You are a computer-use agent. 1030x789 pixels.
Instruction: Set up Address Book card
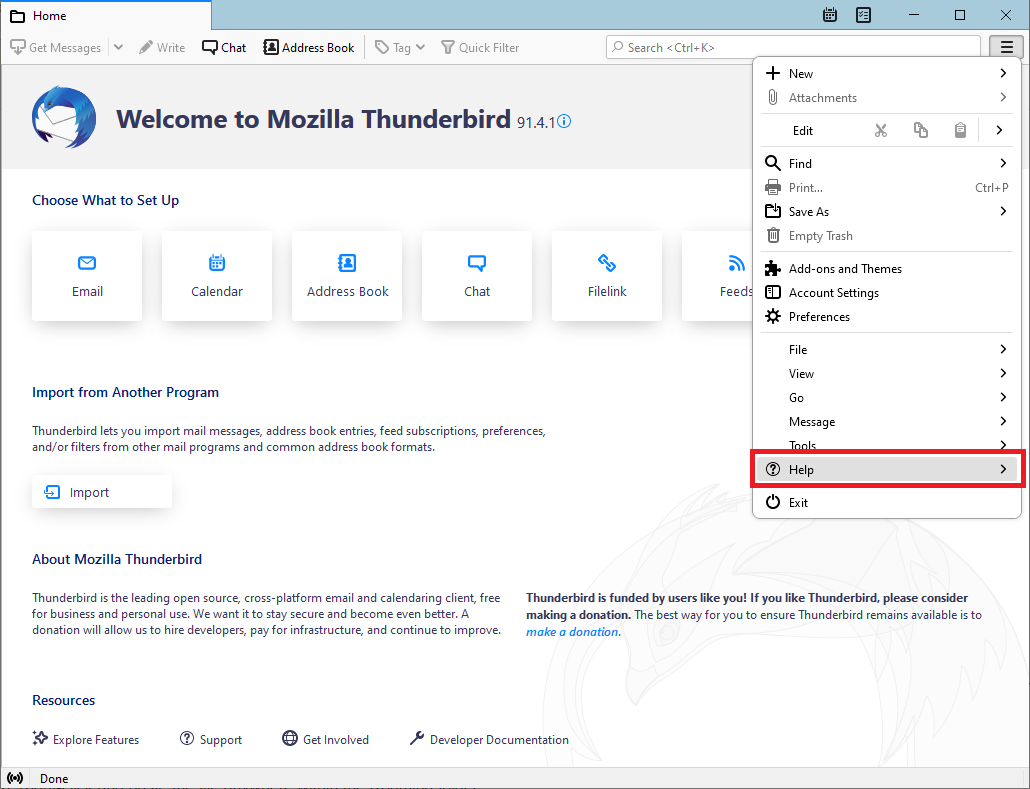tap(347, 276)
